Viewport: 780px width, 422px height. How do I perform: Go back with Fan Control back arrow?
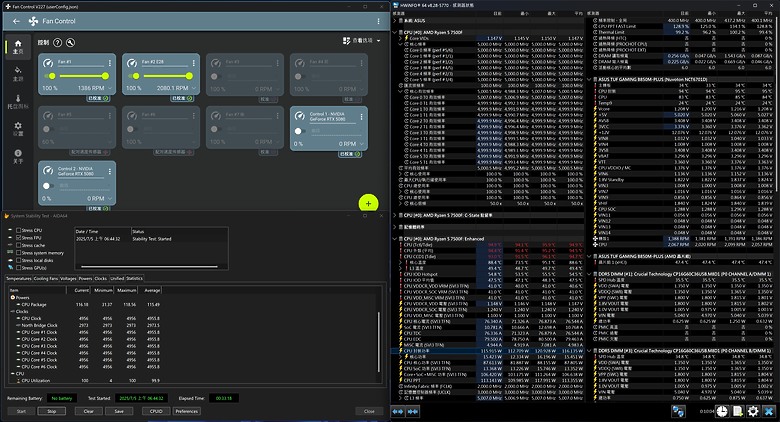click(16, 21)
